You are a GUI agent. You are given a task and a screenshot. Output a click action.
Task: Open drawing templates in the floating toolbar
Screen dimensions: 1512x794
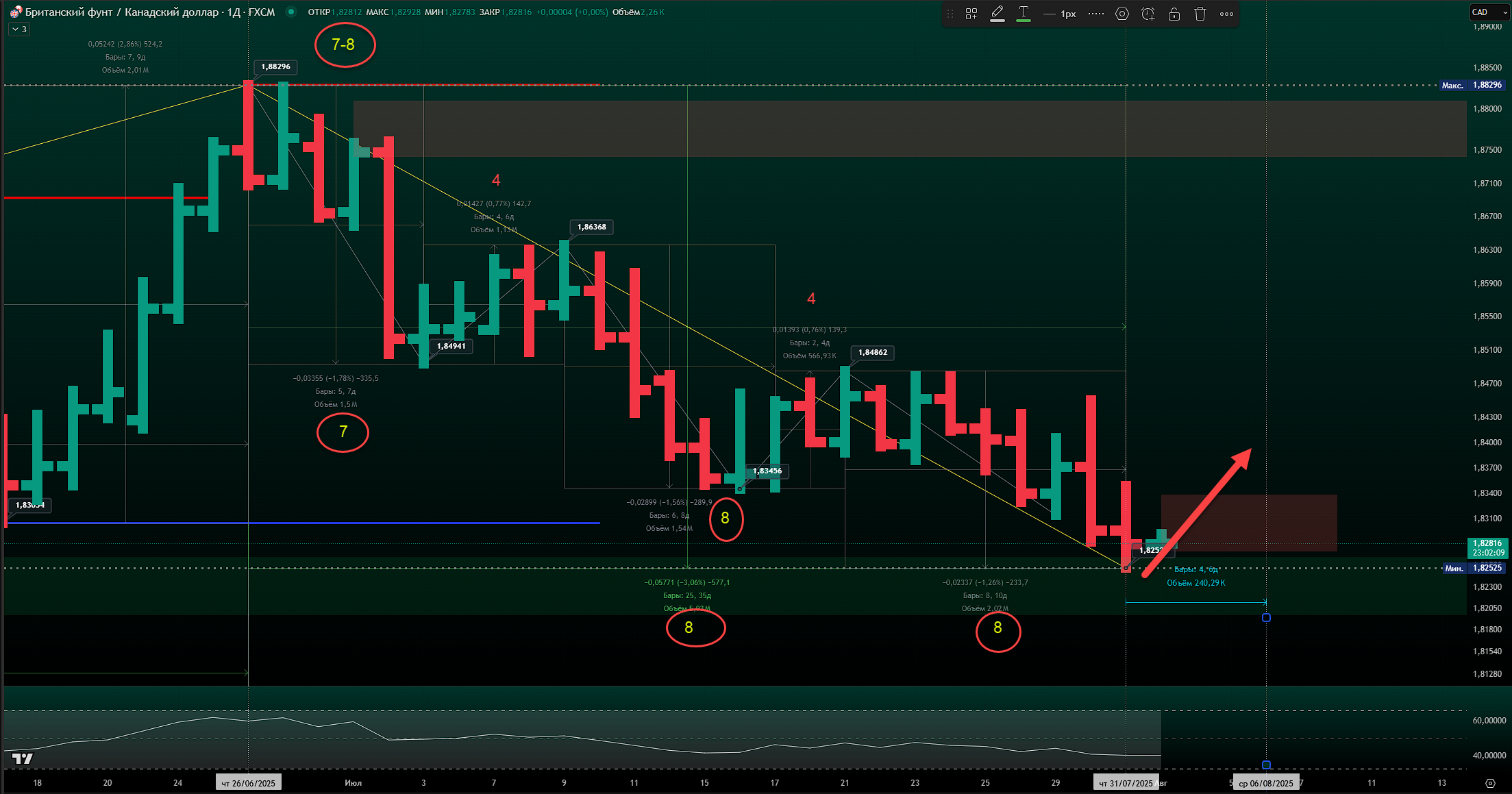point(971,14)
